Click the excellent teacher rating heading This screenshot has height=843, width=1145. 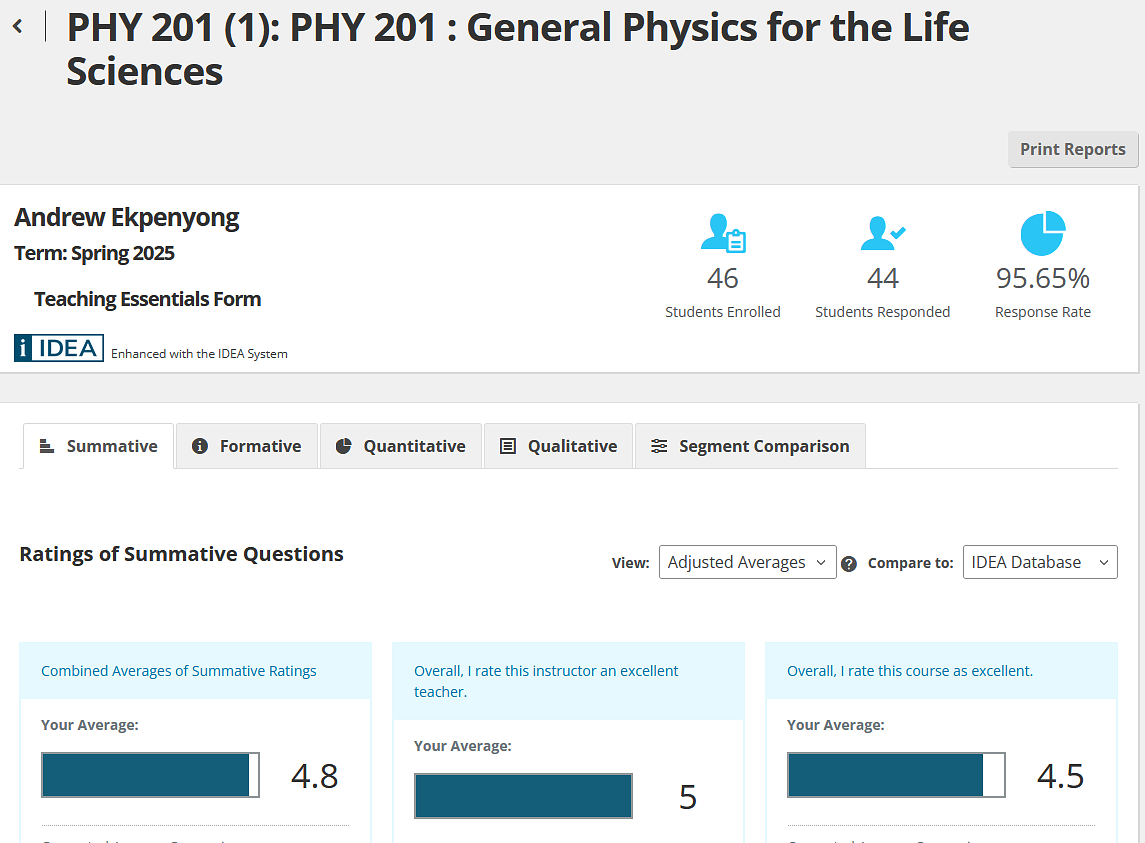(546, 681)
